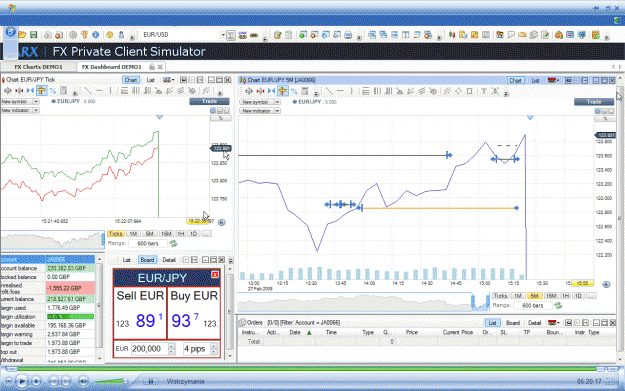
Task: Select List view in Orders panel
Action: (492, 323)
